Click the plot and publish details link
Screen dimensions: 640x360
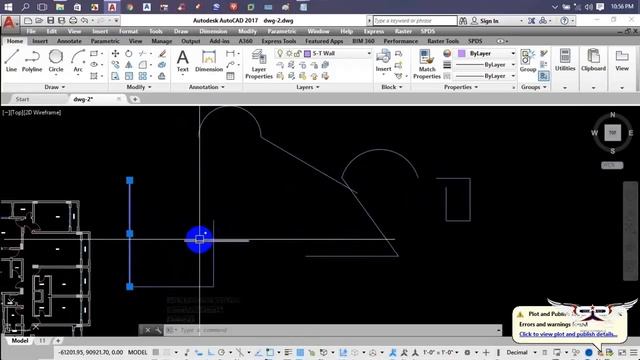click(568, 334)
